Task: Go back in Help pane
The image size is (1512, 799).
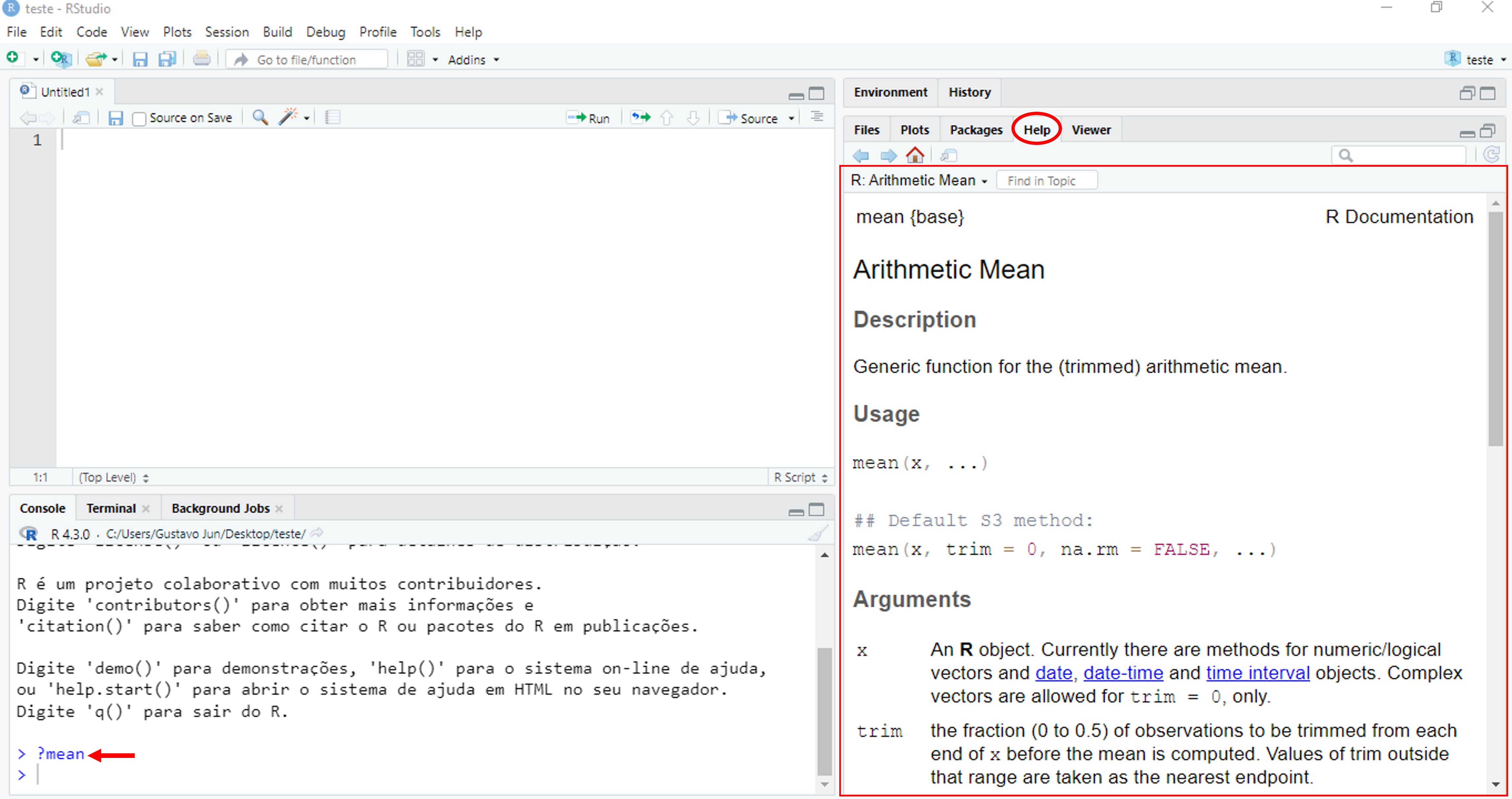Action: pyautogui.click(x=861, y=156)
